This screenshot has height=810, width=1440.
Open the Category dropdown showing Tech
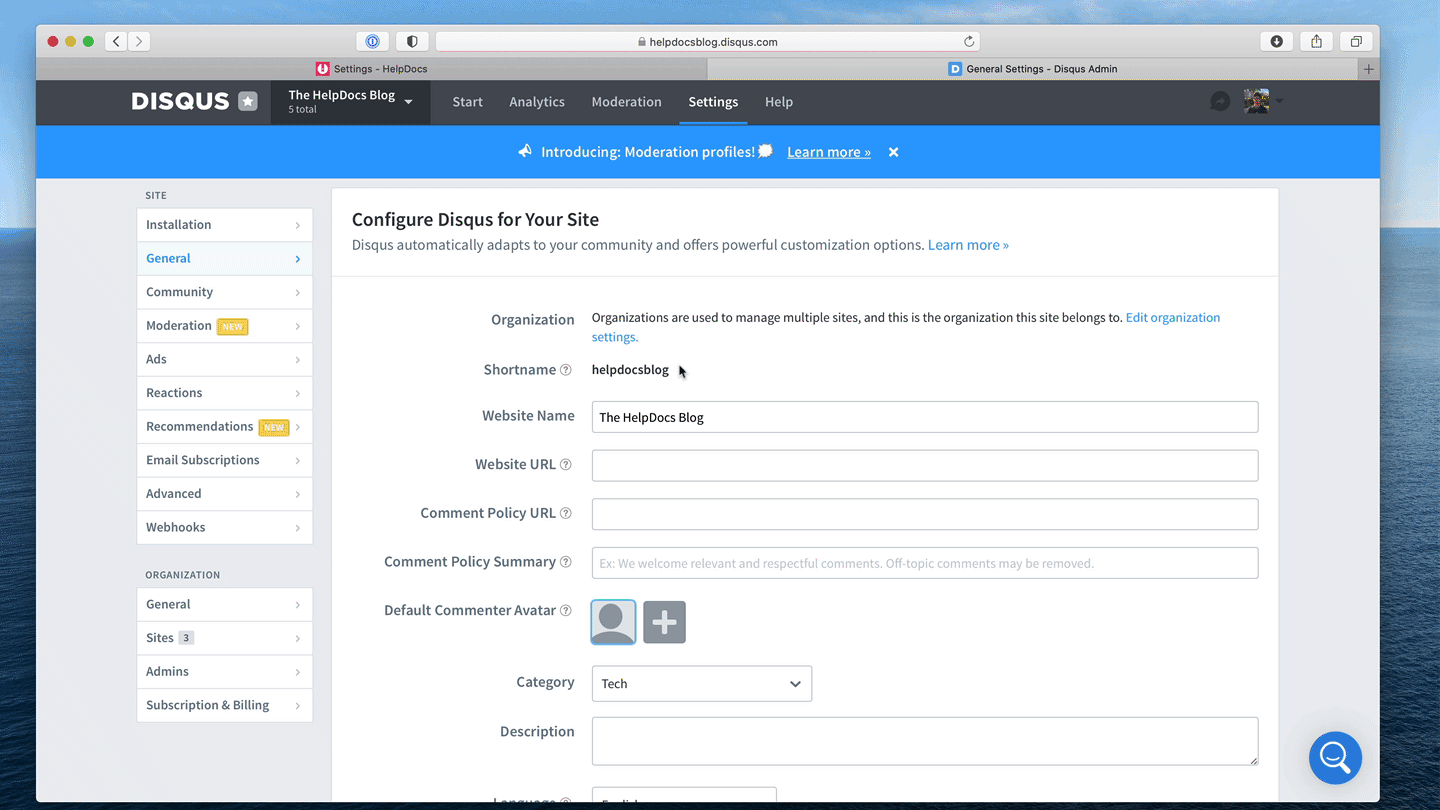(x=702, y=684)
